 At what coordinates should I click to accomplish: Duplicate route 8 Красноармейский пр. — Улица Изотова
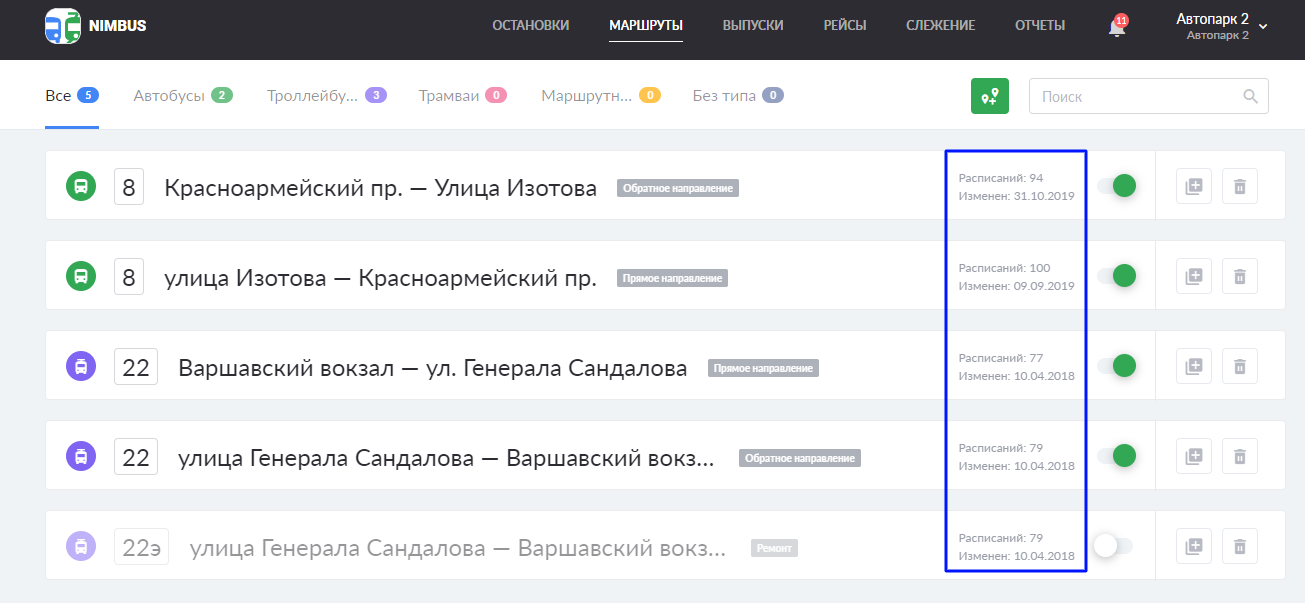pyautogui.click(x=1192, y=185)
